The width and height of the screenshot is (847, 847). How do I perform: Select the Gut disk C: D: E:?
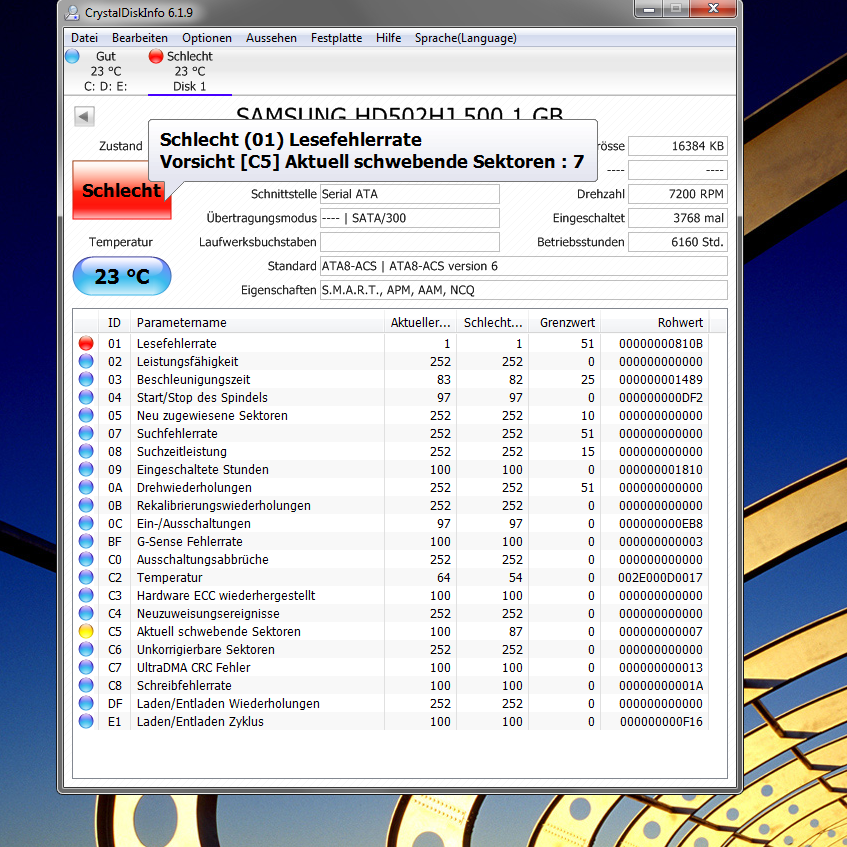point(105,71)
